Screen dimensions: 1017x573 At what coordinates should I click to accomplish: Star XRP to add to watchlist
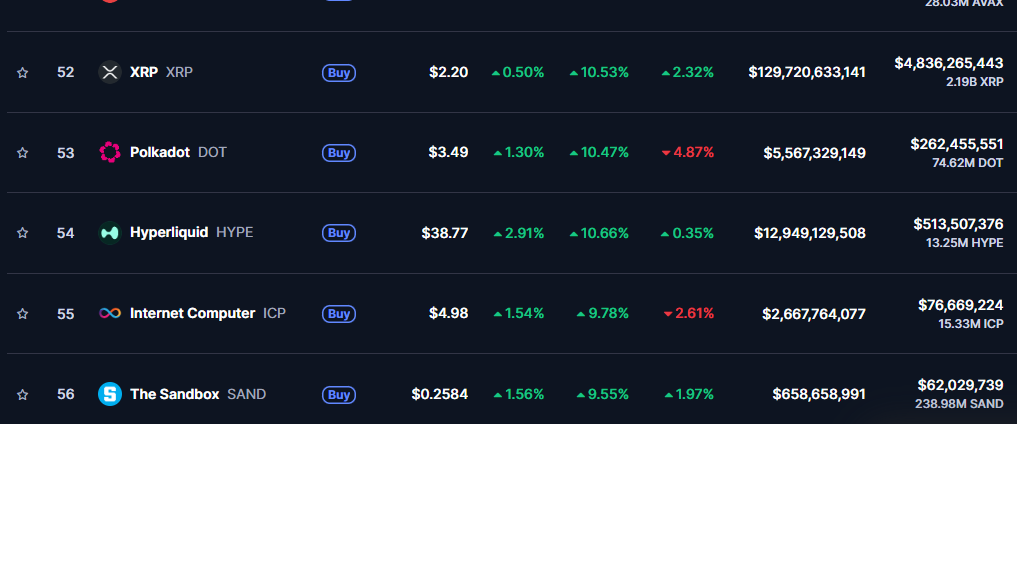click(23, 72)
